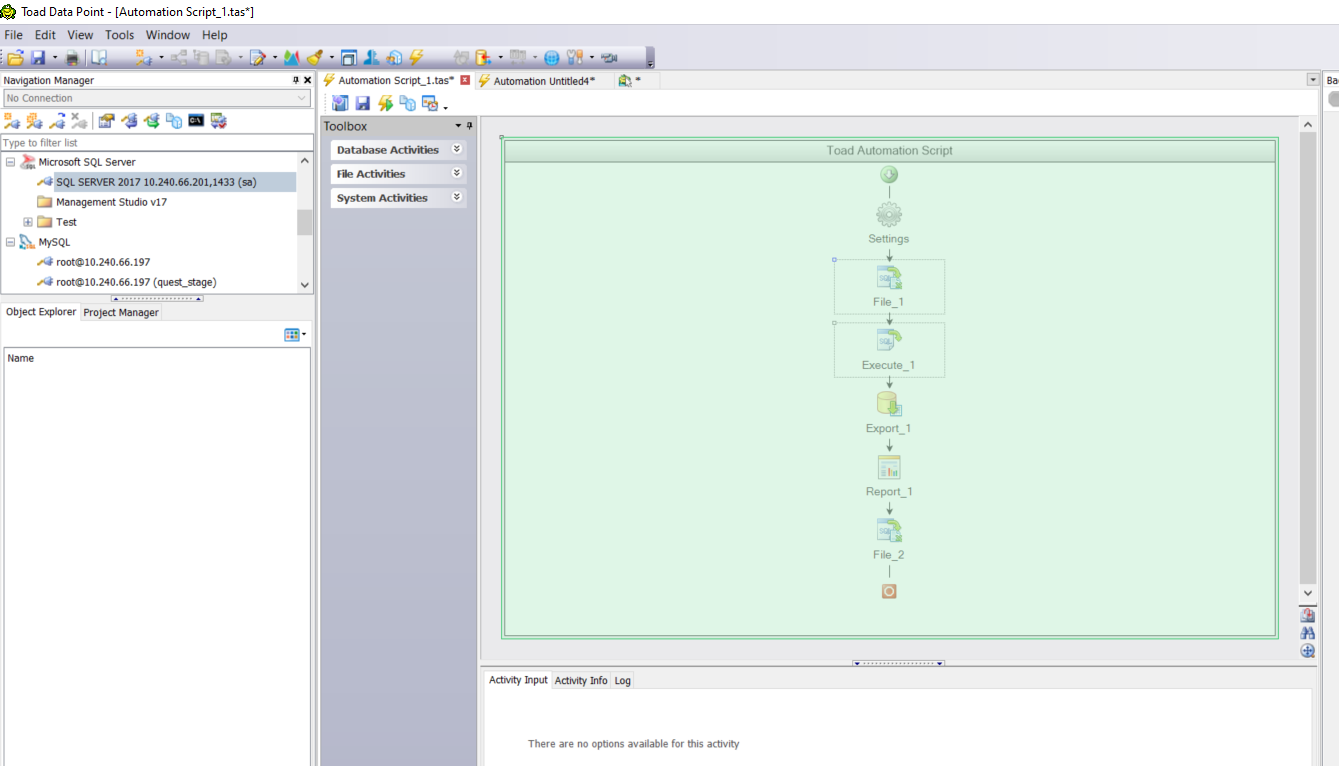1339x766 pixels.
Task: Click the binoculars find icon beside designer
Action: pyautogui.click(x=1307, y=633)
